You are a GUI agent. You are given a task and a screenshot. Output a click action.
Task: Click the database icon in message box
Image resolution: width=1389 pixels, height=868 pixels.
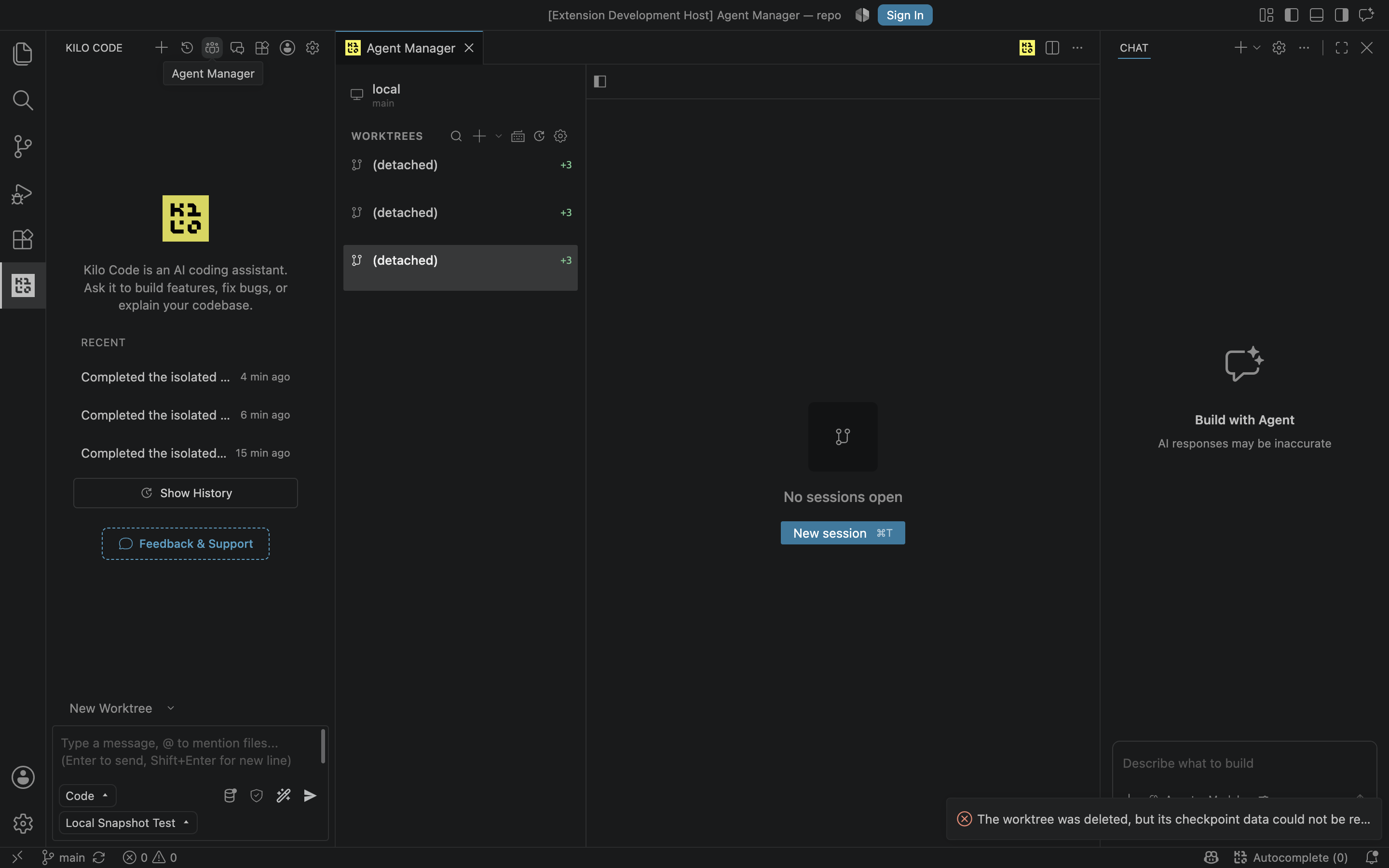point(230,795)
